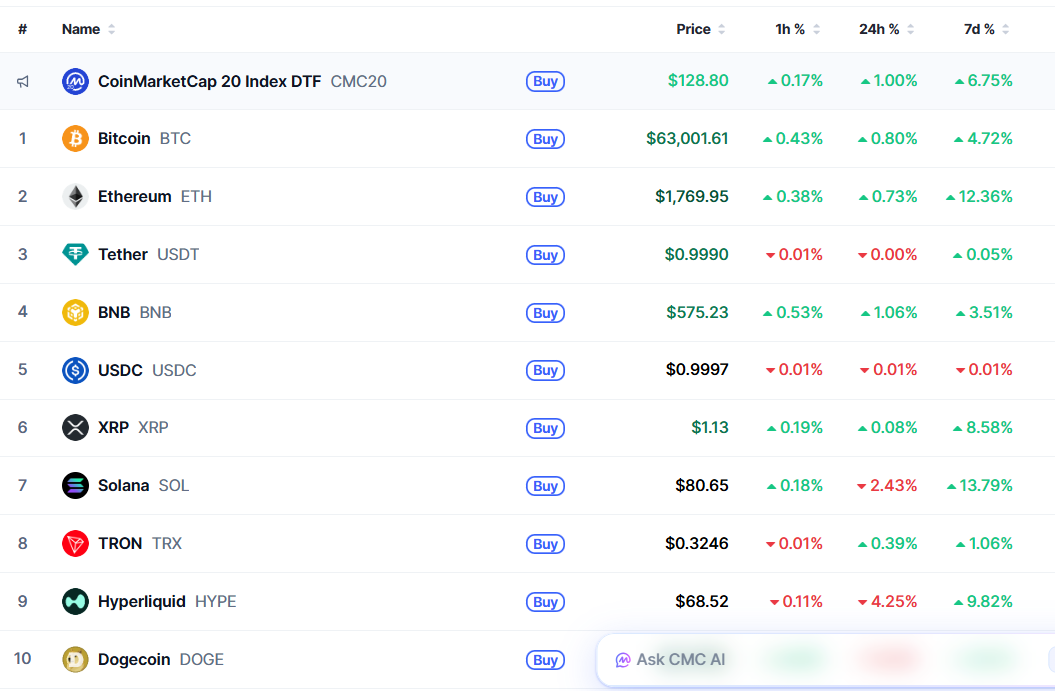Screen dimensions: 1055x691
Task: Click the Ethereum diamond logo icon
Action: tap(75, 196)
